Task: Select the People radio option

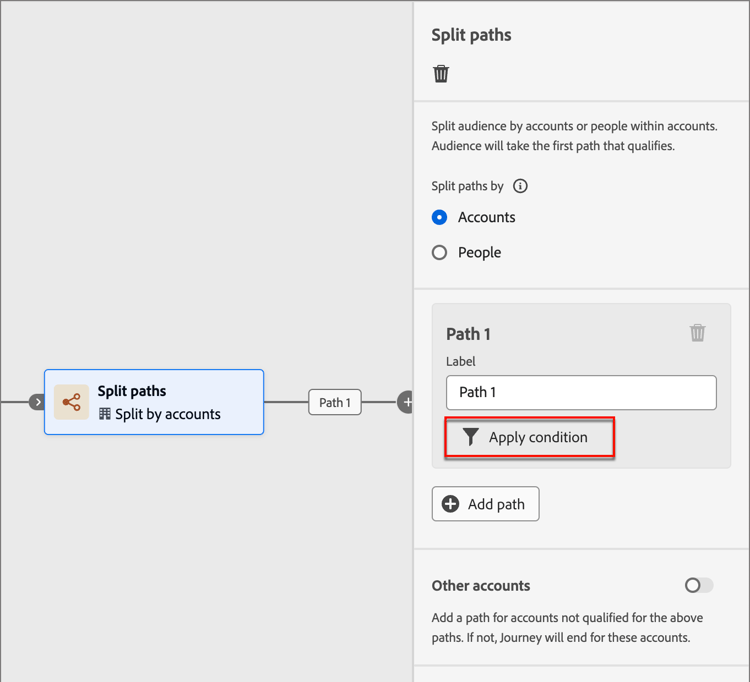Action: [x=440, y=252]
